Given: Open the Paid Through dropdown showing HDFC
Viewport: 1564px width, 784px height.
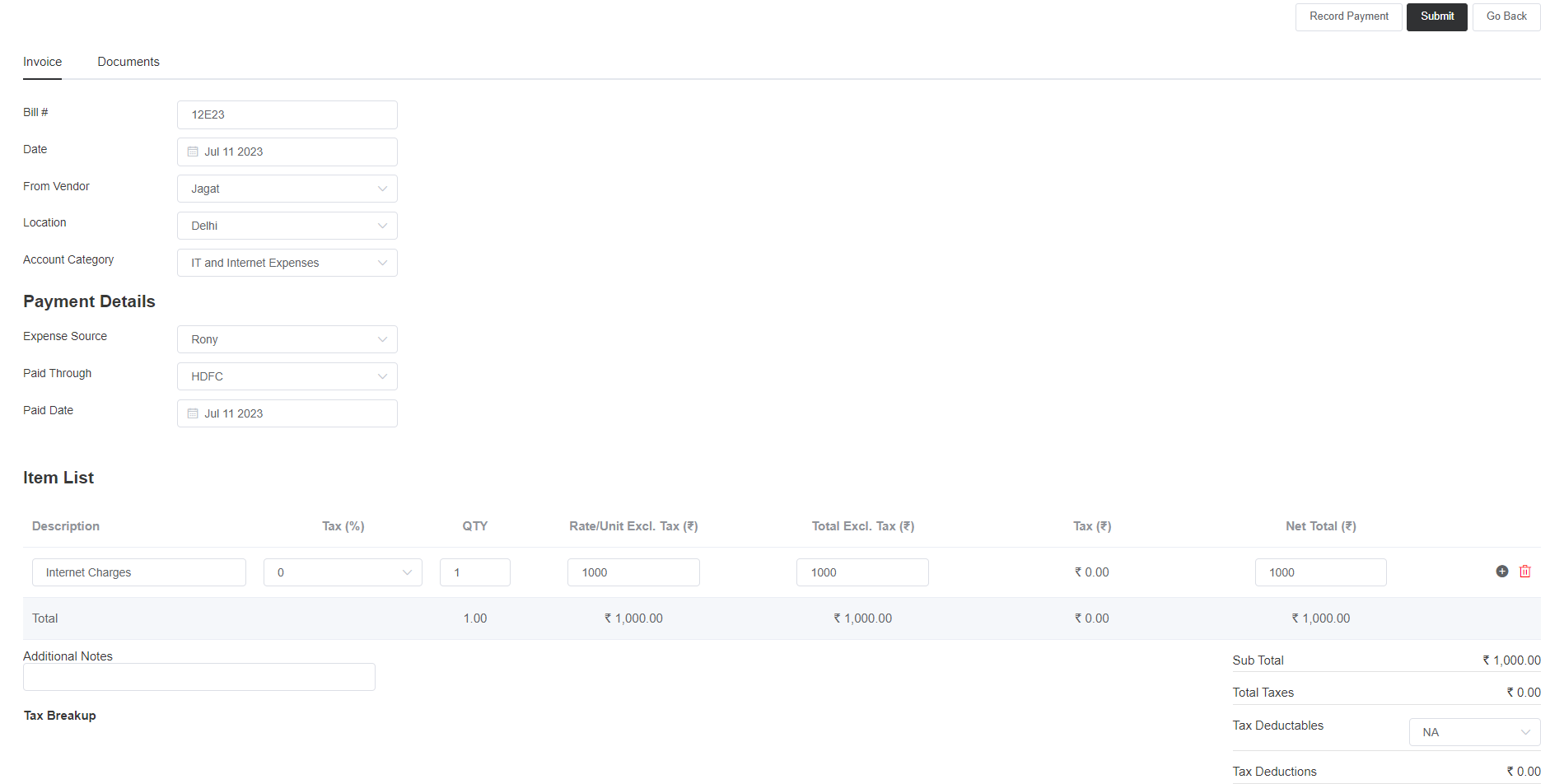Looking at the screenshot, I should (x=287, y=376).
